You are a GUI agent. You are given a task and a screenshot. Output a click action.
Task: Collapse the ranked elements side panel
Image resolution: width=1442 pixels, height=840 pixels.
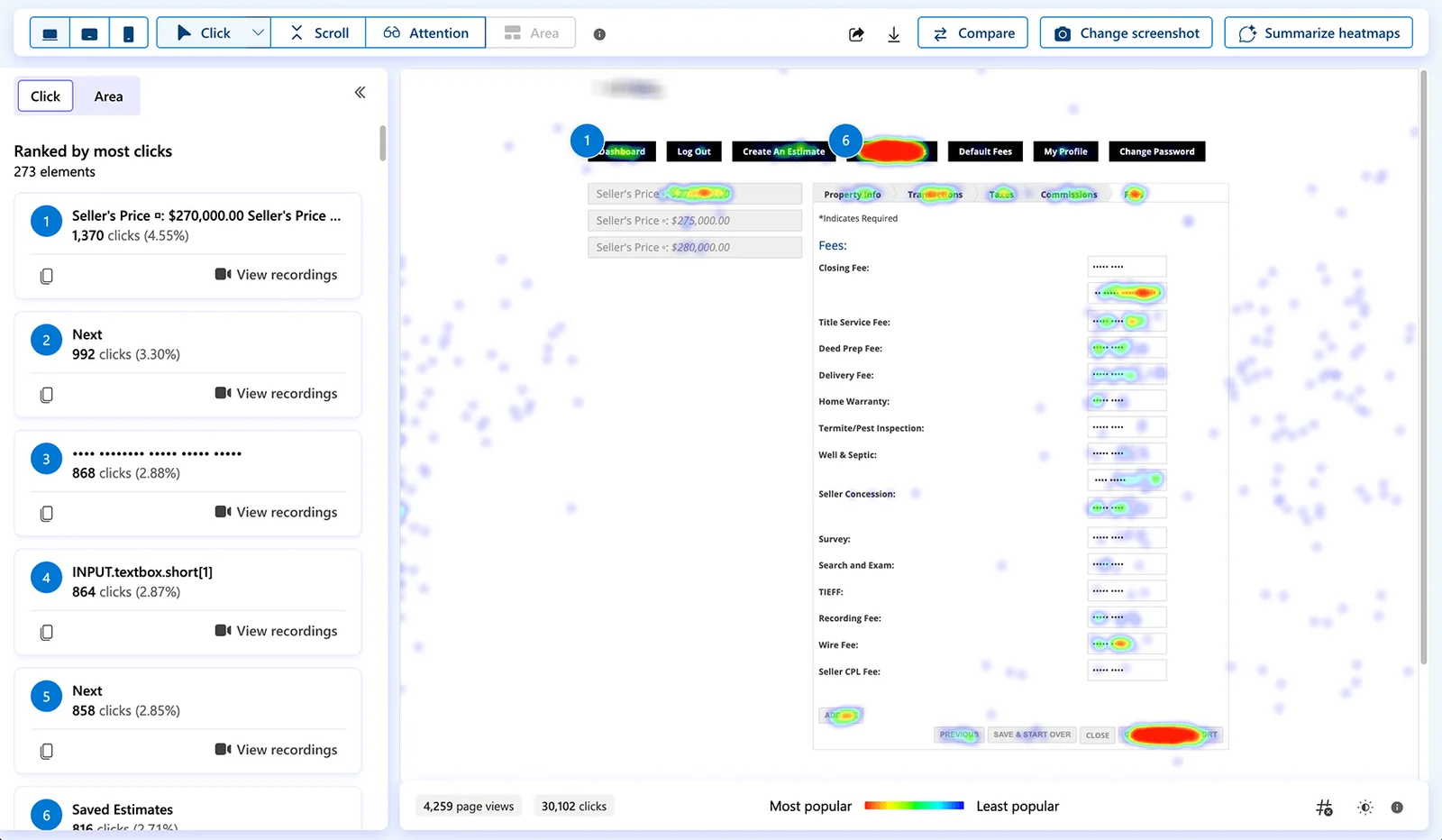click(360, 93)
